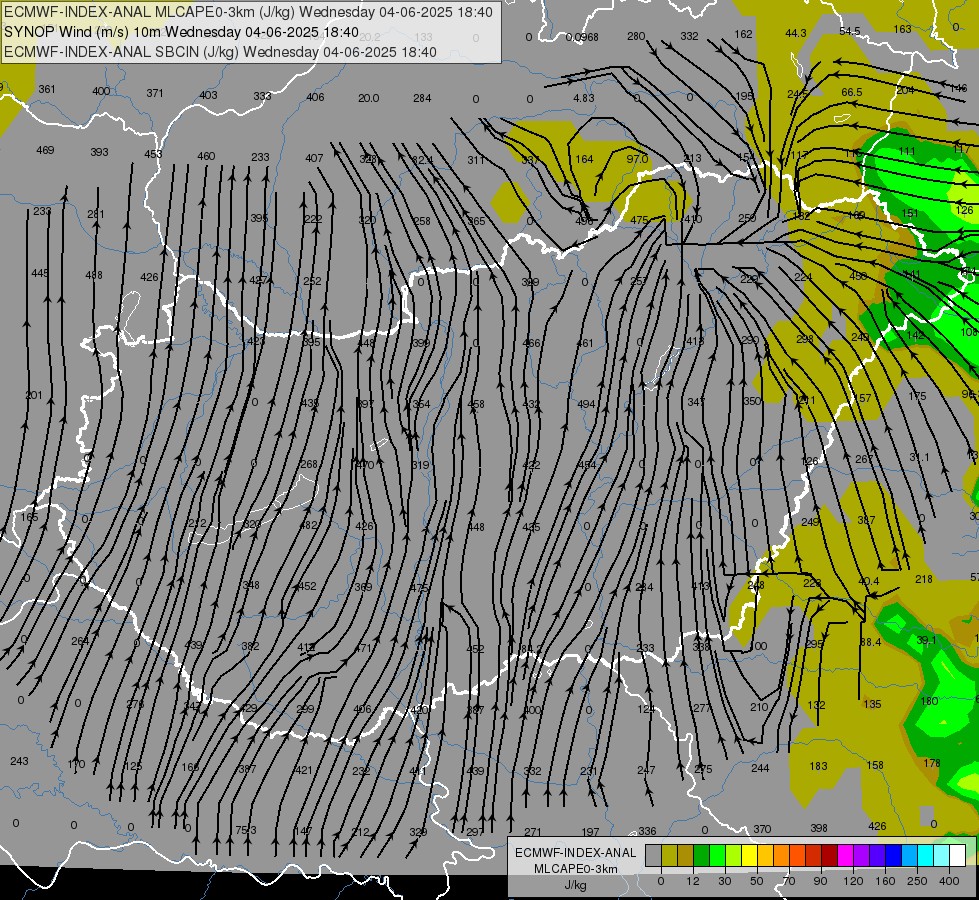The width and height of the screenshot is (979, 900).
Task: Click legend title MLCAPE0-3km
Action: 575,869
